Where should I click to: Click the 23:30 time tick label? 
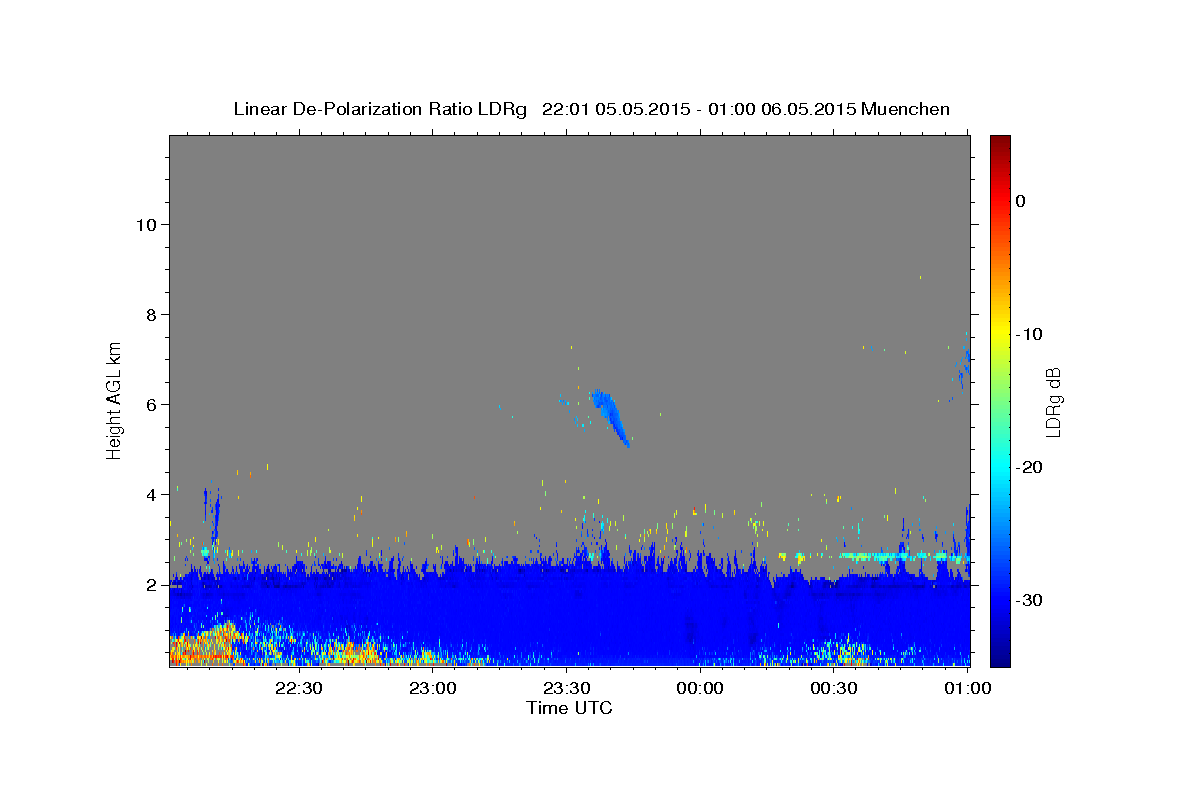566,688
